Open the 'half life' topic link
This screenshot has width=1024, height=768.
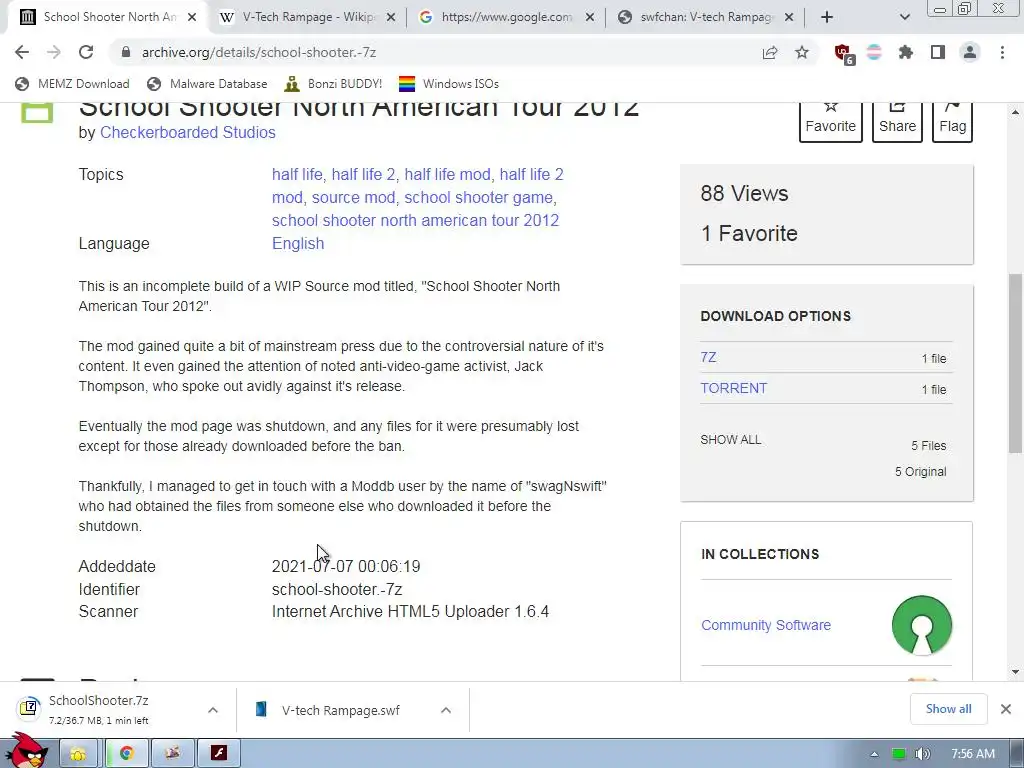297,174
